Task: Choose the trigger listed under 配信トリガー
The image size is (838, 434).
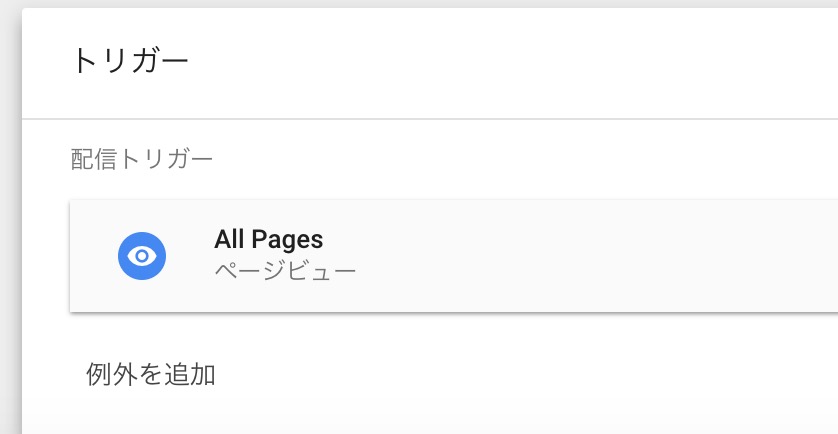Action: (454, 255)
